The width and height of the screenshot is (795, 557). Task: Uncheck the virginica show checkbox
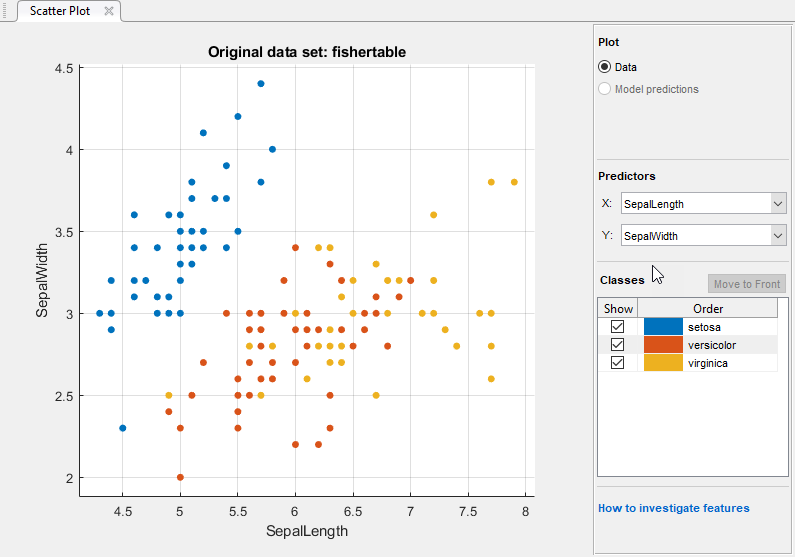pyautogui.click(x=617, y=363)
